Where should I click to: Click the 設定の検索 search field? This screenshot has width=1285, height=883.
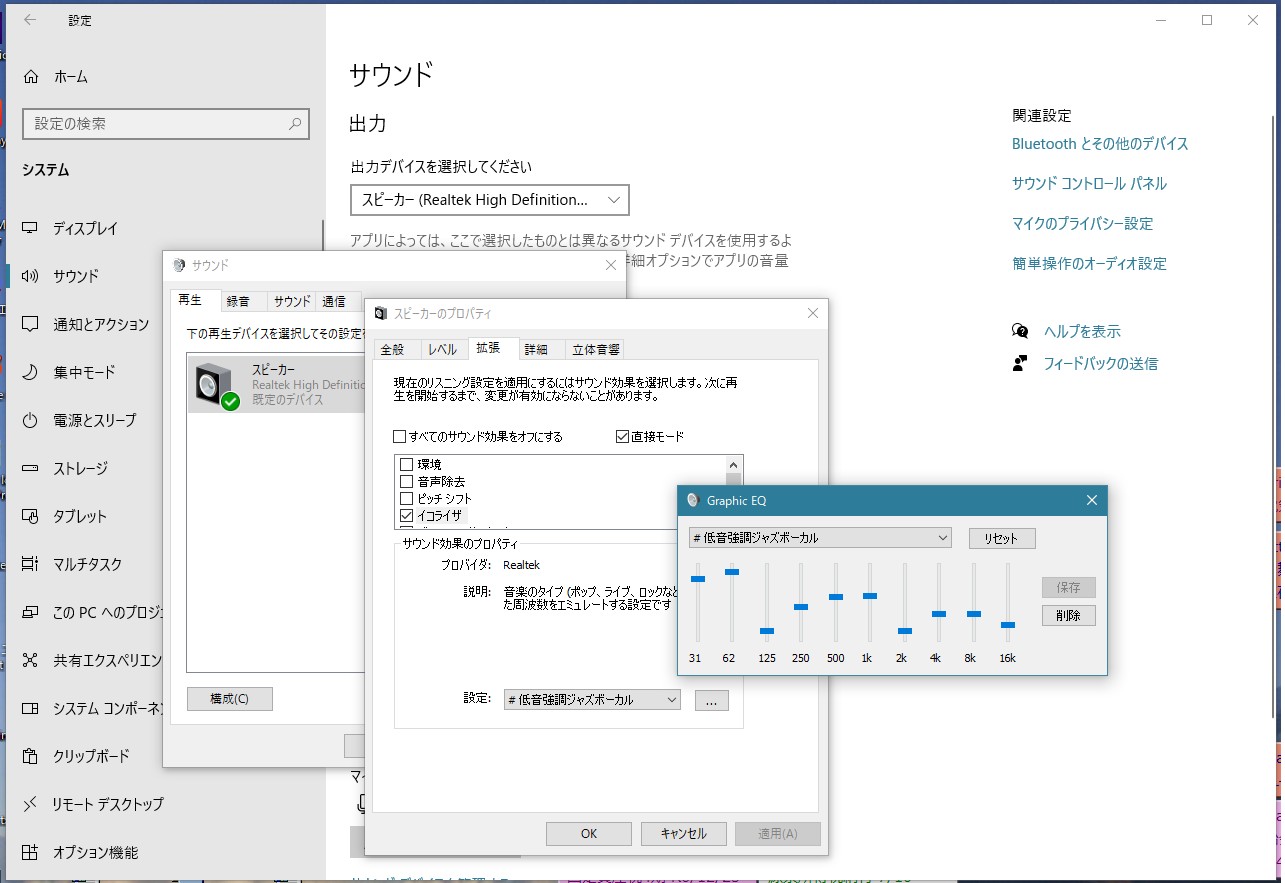(x=165, y=124)
